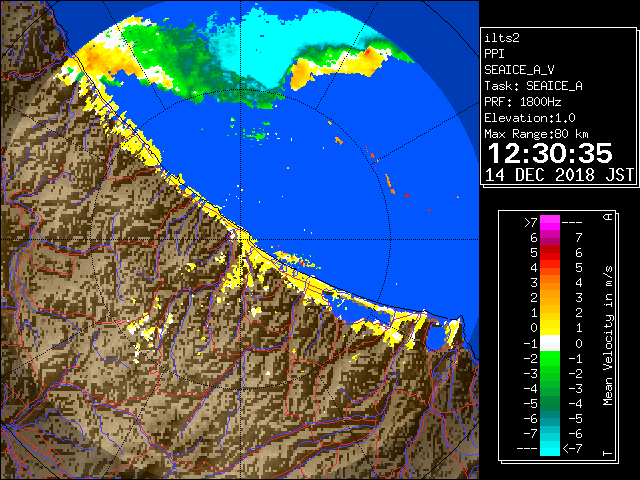The image size is (640, 480).
Task: Pick the bright green swatch in the legend
Action: pos(550,358)
